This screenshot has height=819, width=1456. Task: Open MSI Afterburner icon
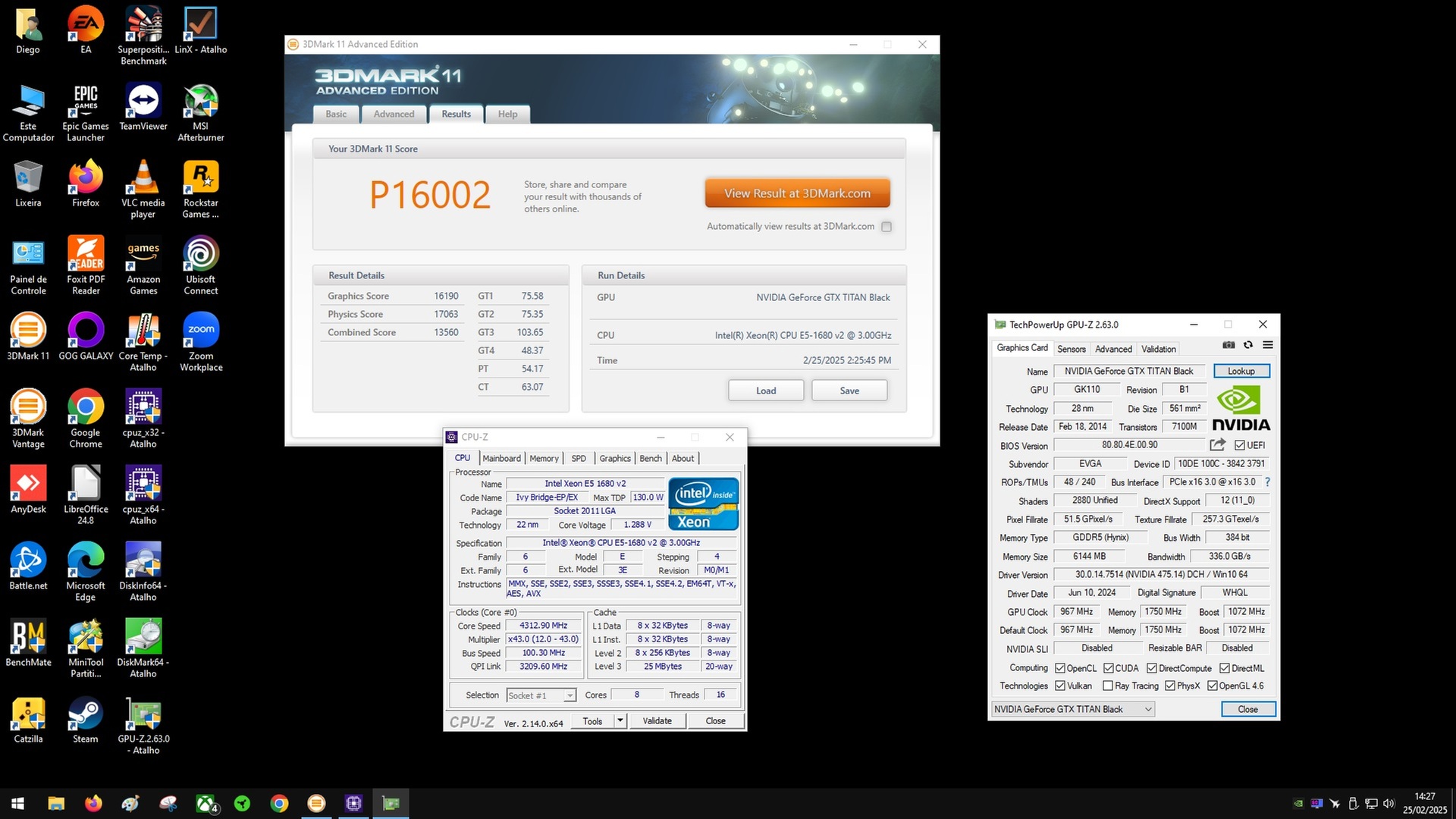[201, 112]
